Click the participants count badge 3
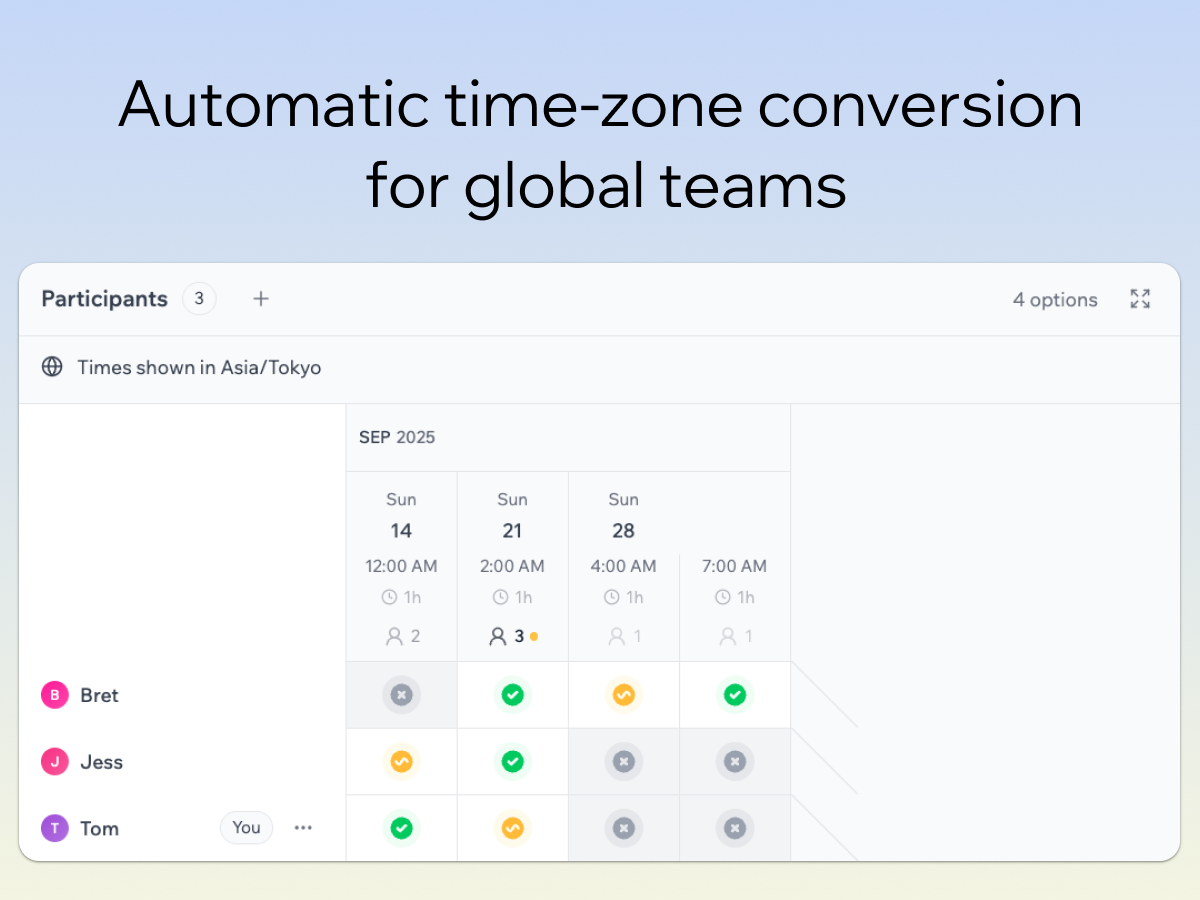The image size is (1200, 900). coord(199,298)
